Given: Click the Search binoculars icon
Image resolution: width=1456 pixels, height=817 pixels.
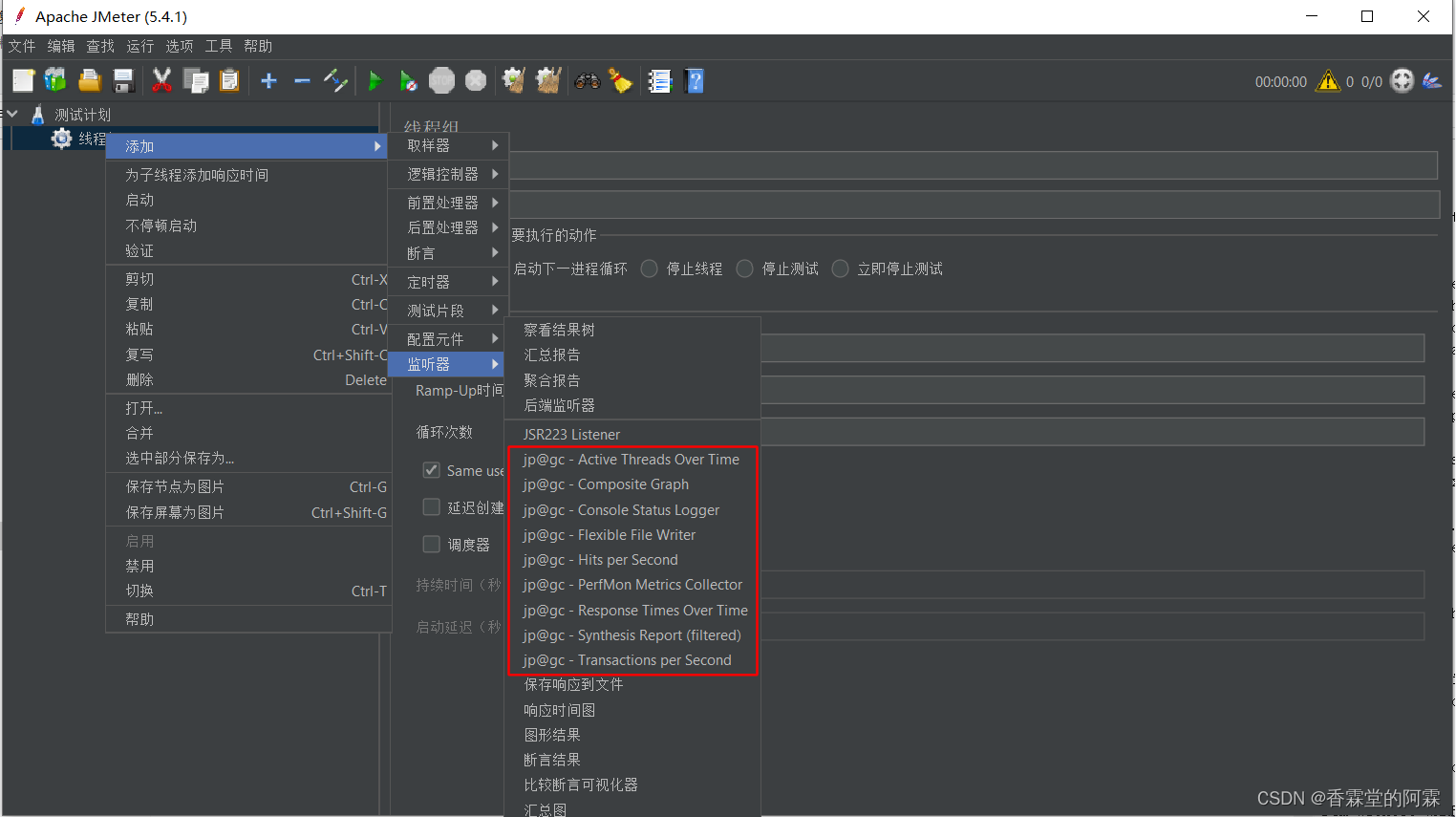Looking at the screenshot, I should (x=587, y=81).
